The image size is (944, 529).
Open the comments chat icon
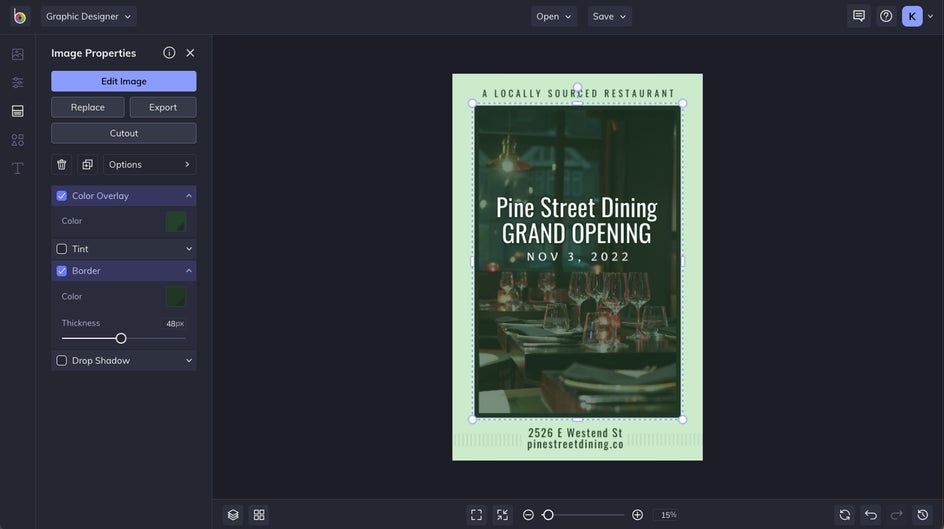[859, 16]
